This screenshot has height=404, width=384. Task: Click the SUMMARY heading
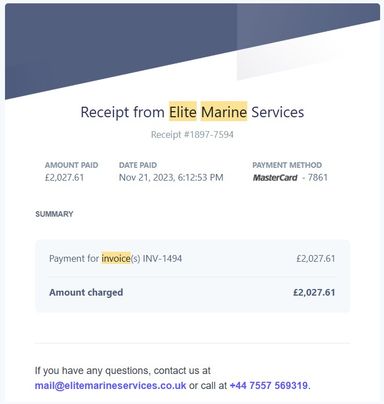[x=54, y=214]
